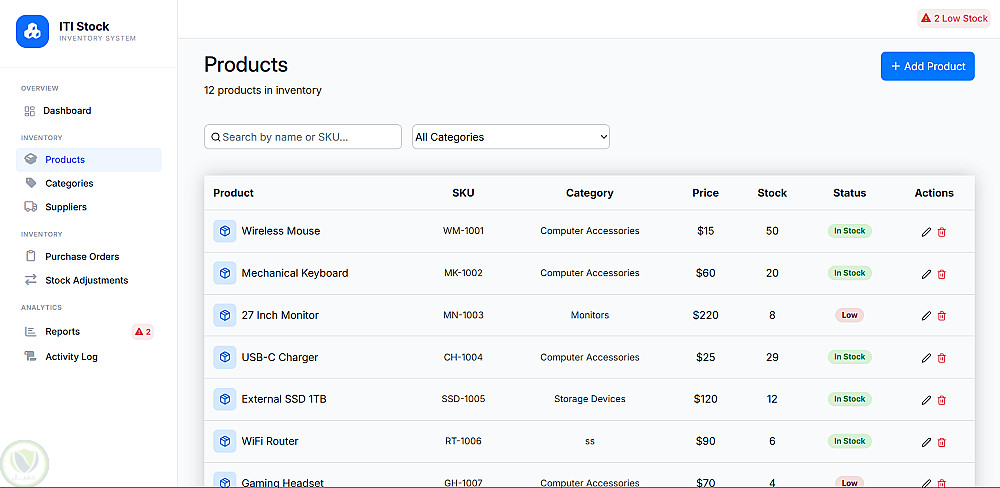View the Reports analytics page

point(62,332)
